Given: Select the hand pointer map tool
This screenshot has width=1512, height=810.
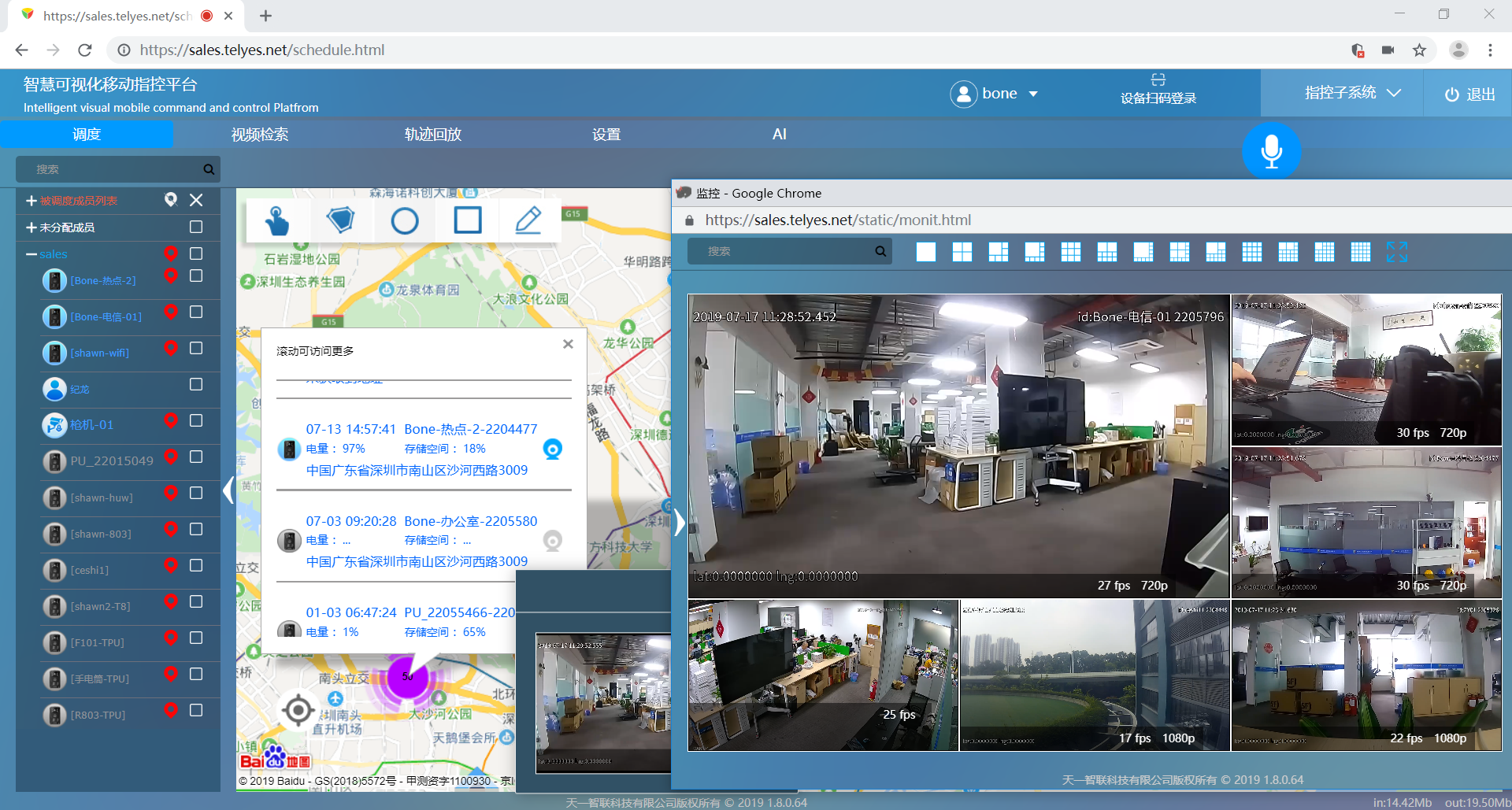Looking at the screenshot, I should click(276, 220).
